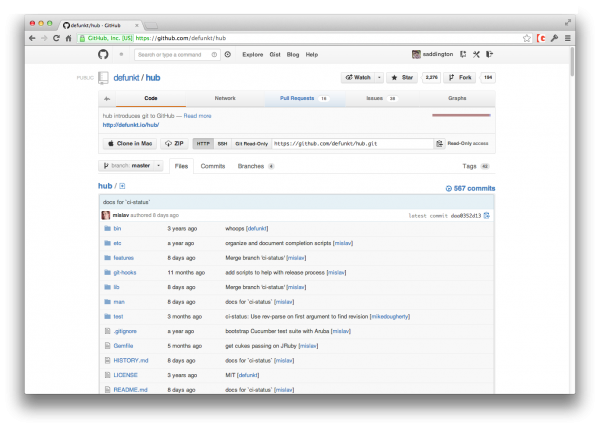Open README.md file

[x=130, y=390]
